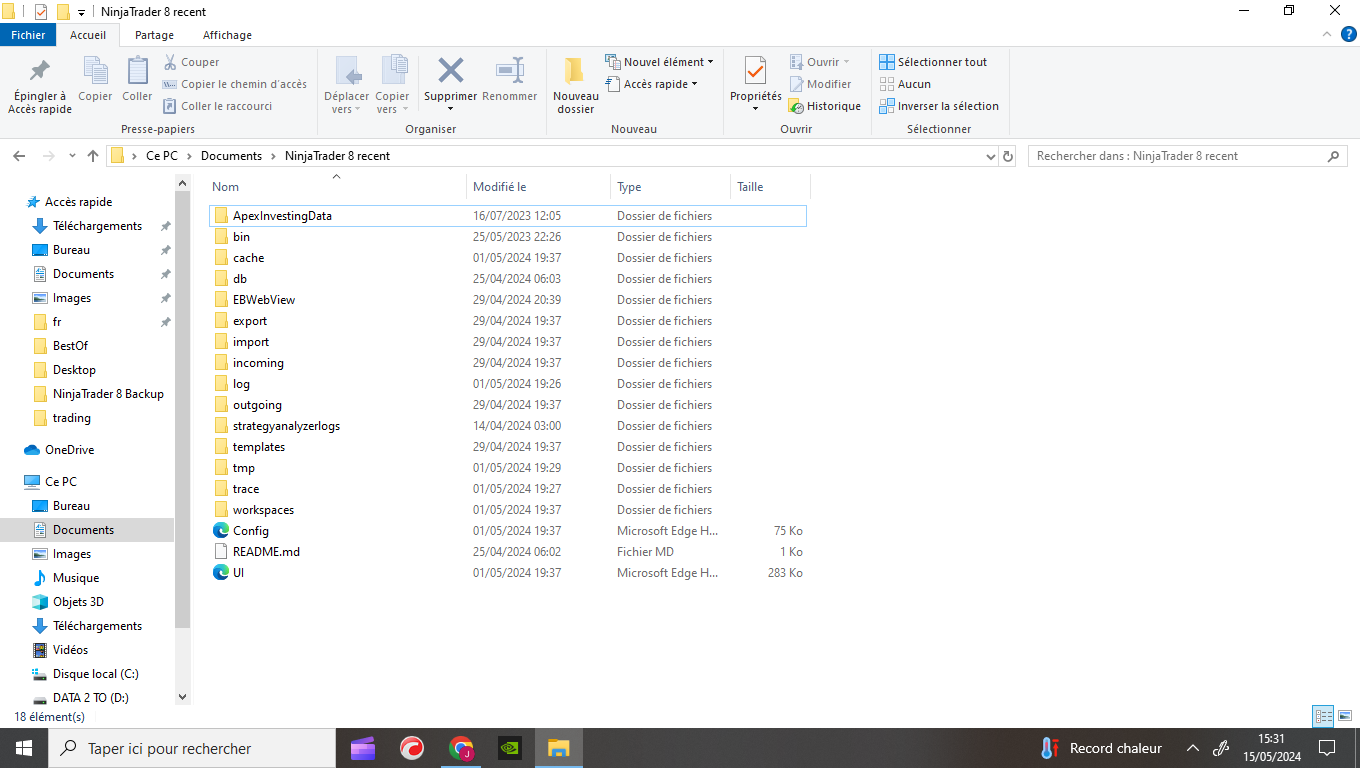
Task: Select the workspaces folder
Action: pos(507,510)
